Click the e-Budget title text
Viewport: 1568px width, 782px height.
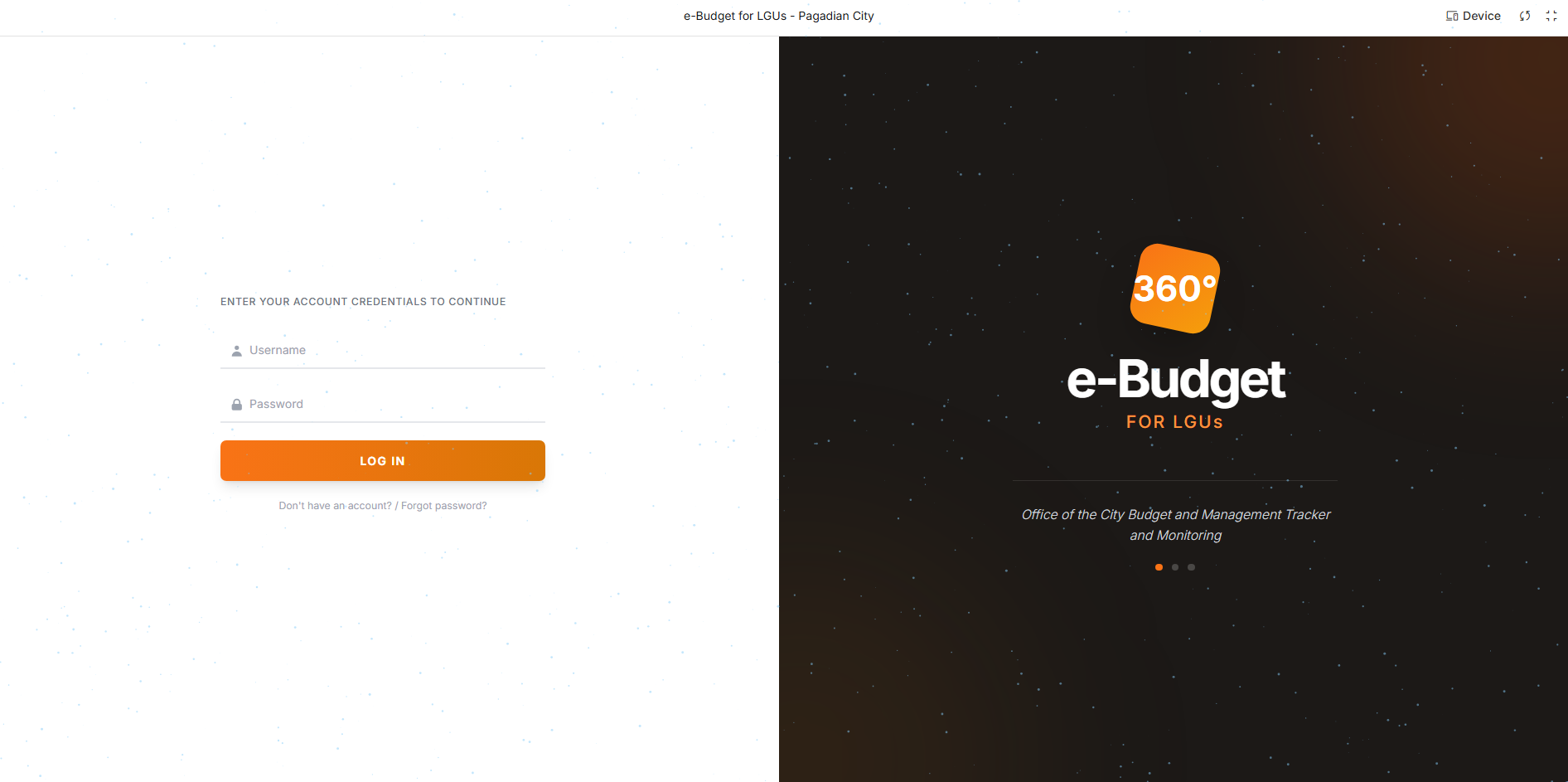(x=1175, y=380)
